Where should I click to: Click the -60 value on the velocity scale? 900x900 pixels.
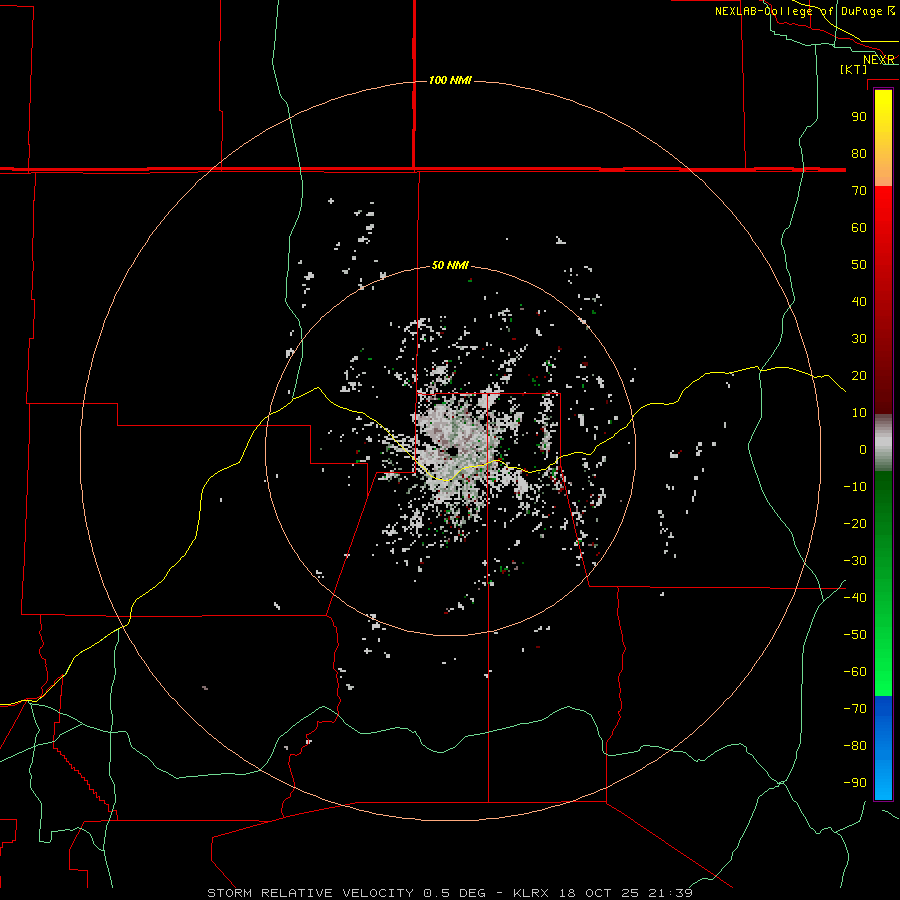point(855,672)
